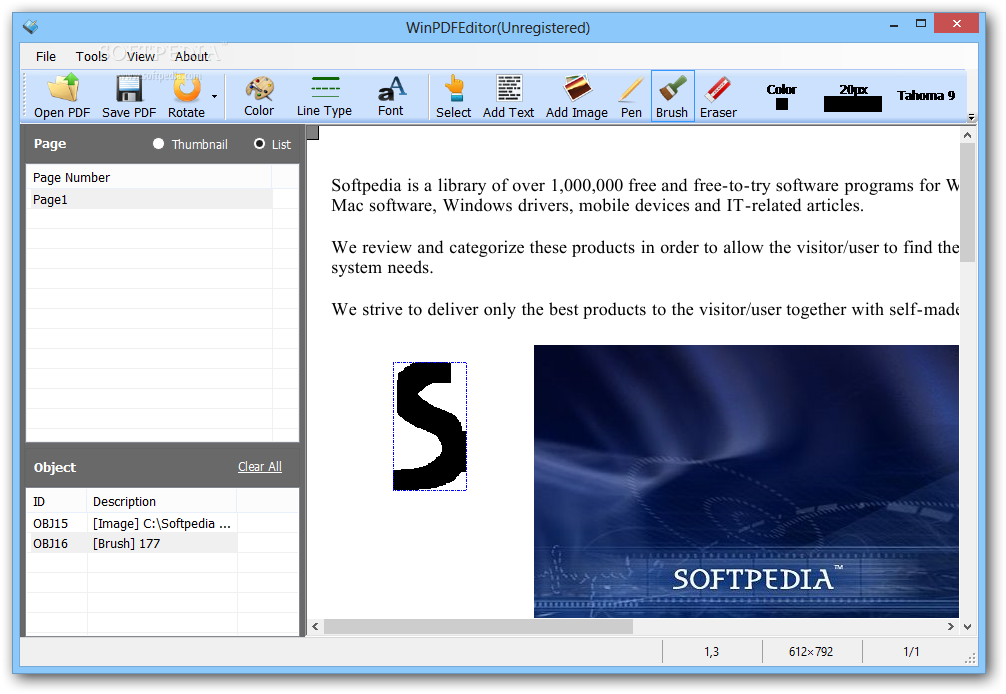Pick the Add Text tool
This screenshot has height=694, width=1006.
pyautogui.click(x=508, y=96)
